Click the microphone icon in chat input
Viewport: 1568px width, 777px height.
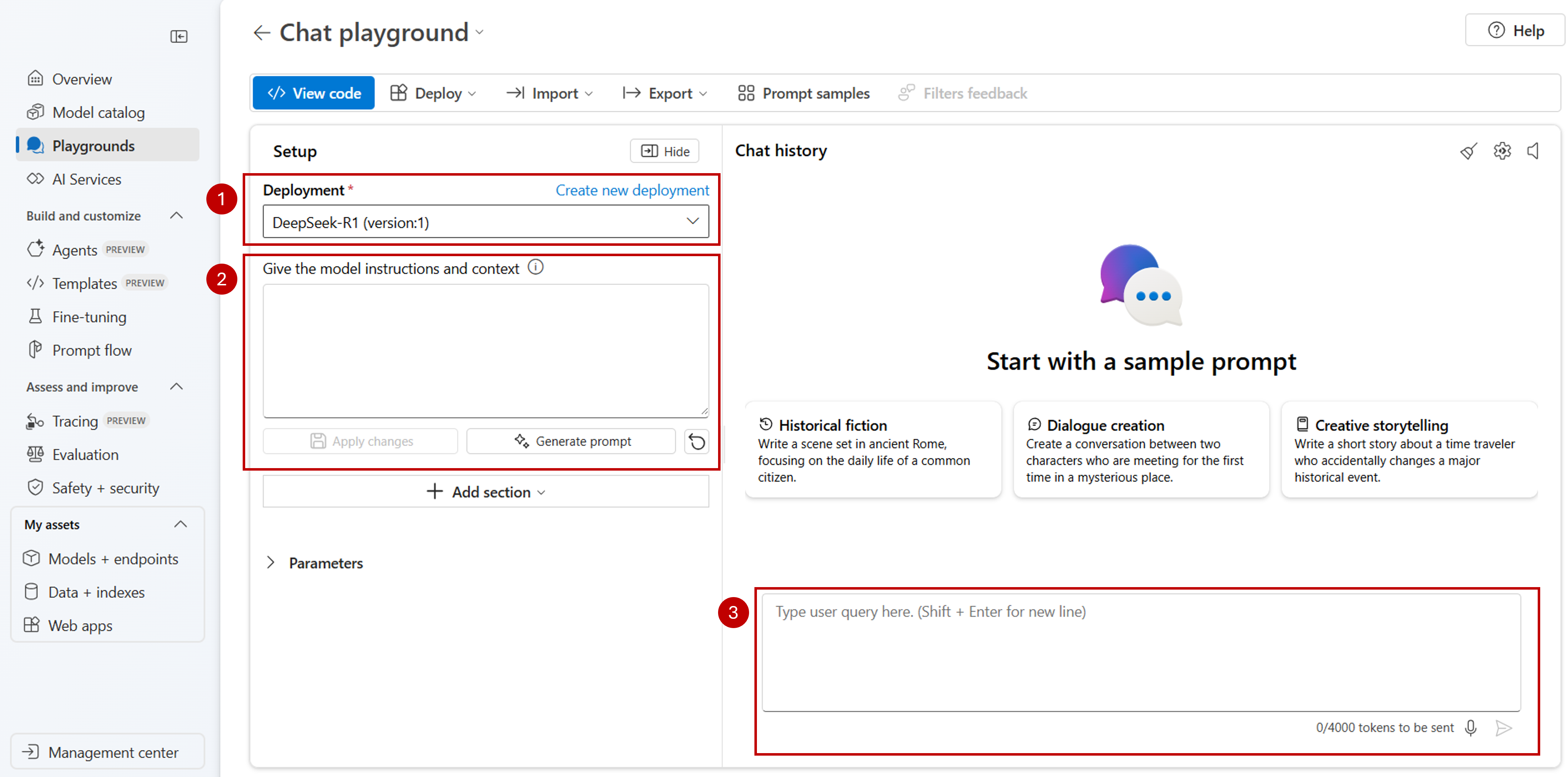coord(1470,727)
